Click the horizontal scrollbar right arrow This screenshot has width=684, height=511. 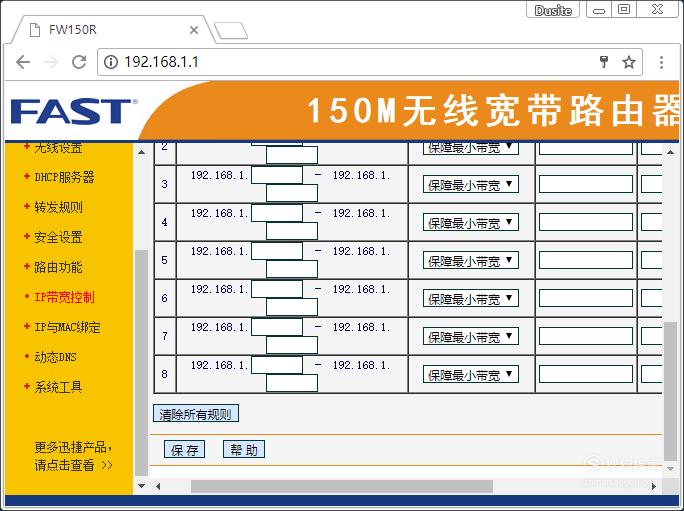653,486
